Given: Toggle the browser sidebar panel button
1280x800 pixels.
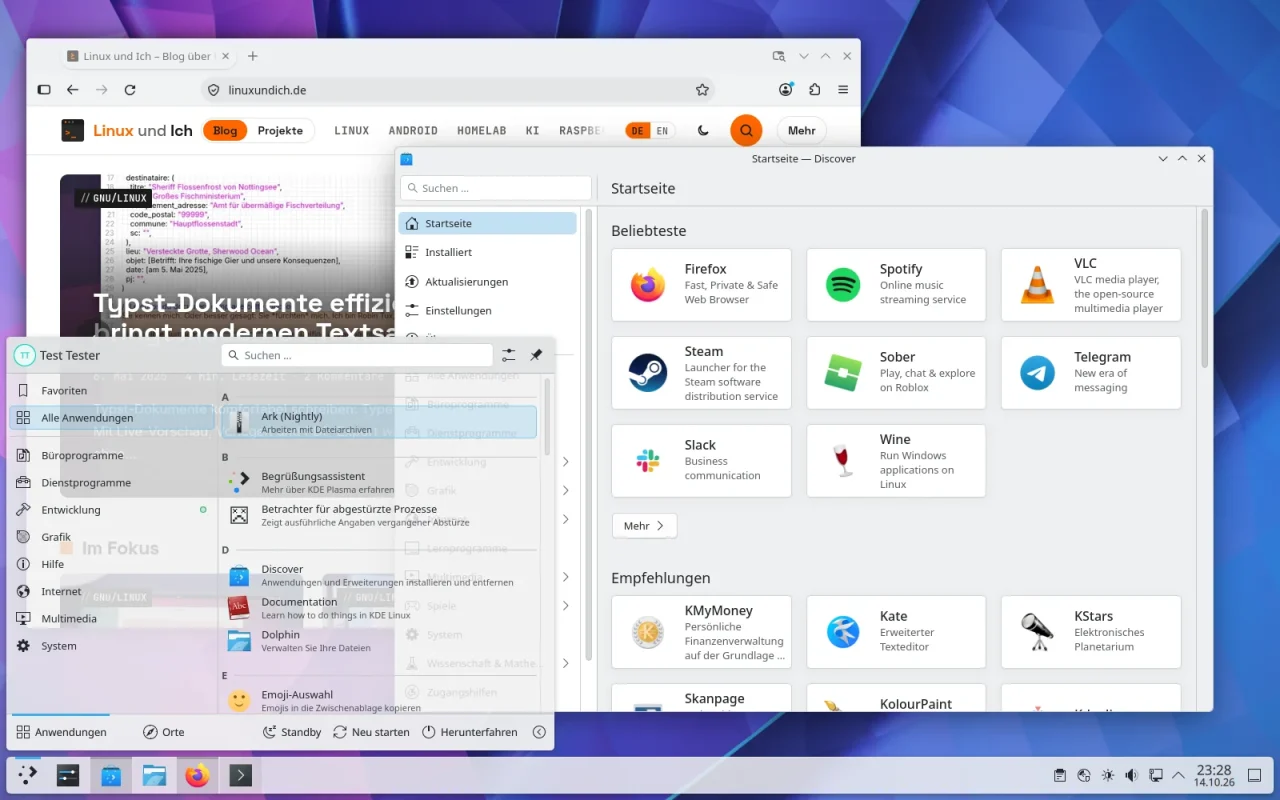Looking at the screenshot, I should 44,90.
